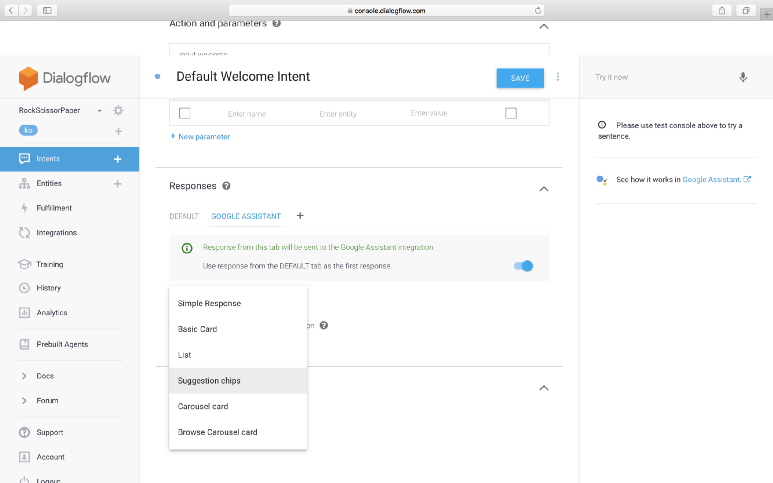Click the plus icon next to Entities

(x=117, y=184)
